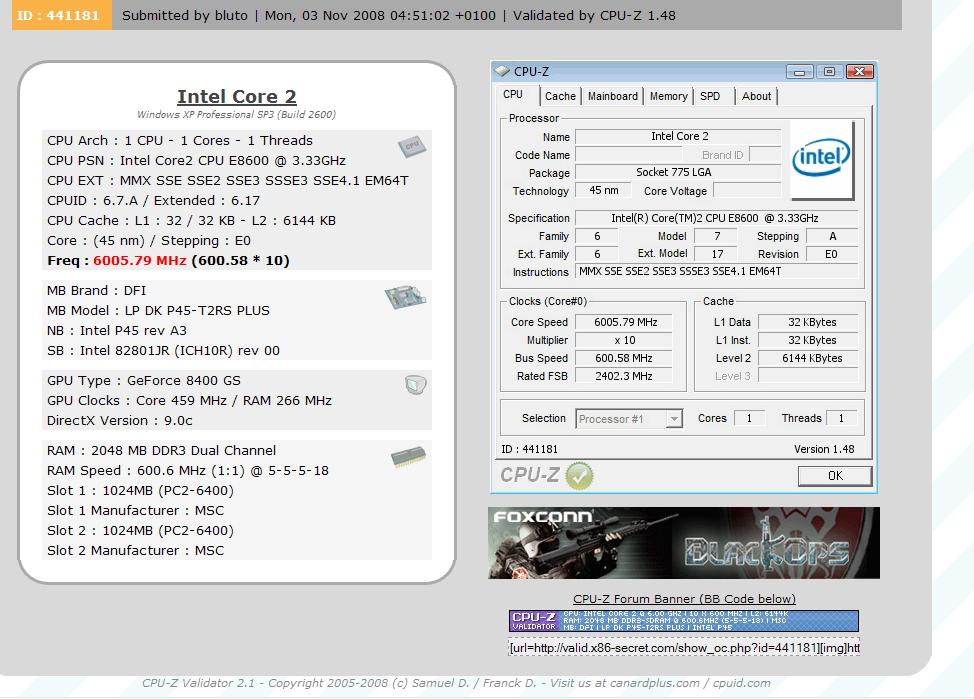This screenshot has width=974, height=699.
Task: Click the Cores value field
Action: tap(750, 418)
